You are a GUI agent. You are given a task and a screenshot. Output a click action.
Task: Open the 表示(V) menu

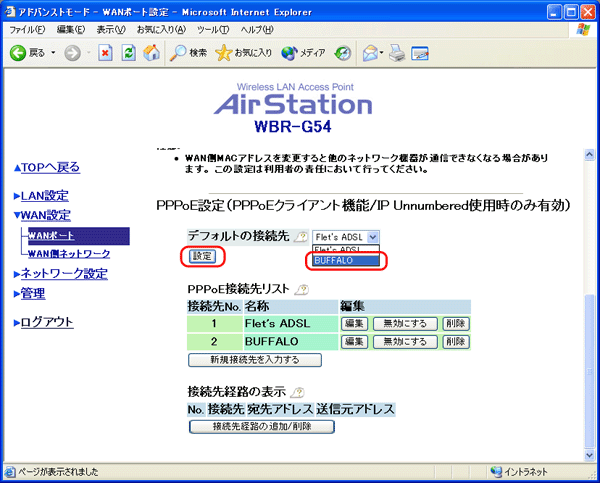tap(111, 29)
